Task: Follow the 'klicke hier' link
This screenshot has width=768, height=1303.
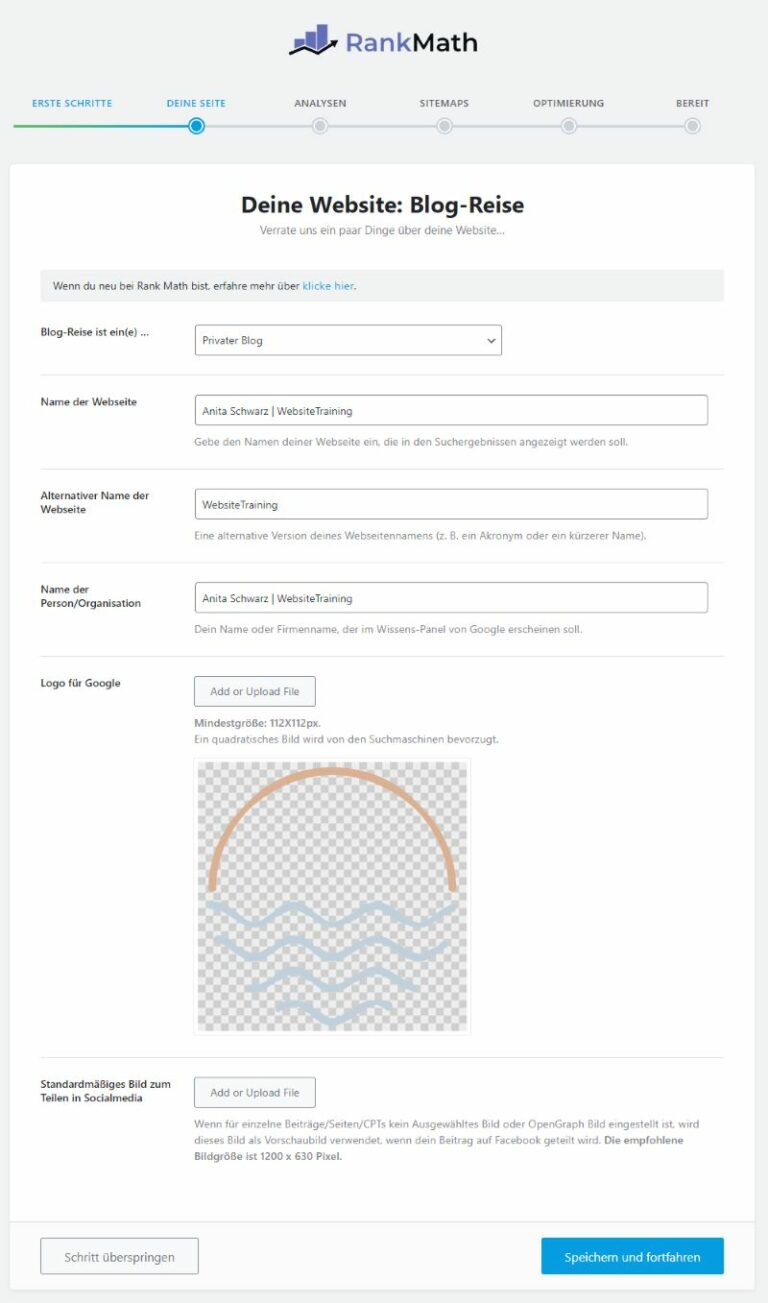Action: coord(328,286)
